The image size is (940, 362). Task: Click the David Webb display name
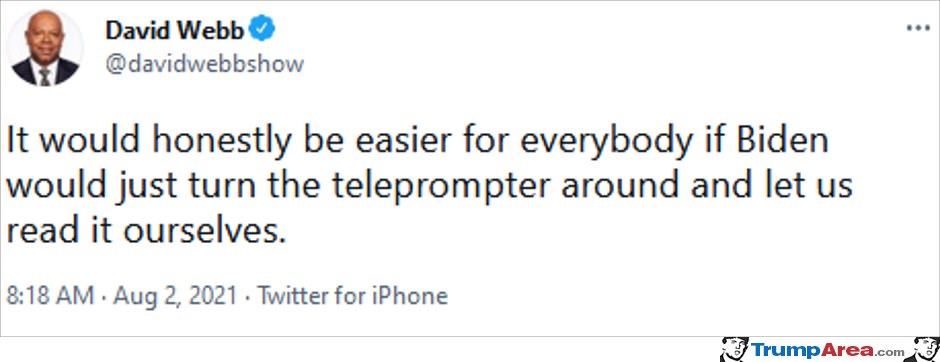click(175, 29)
